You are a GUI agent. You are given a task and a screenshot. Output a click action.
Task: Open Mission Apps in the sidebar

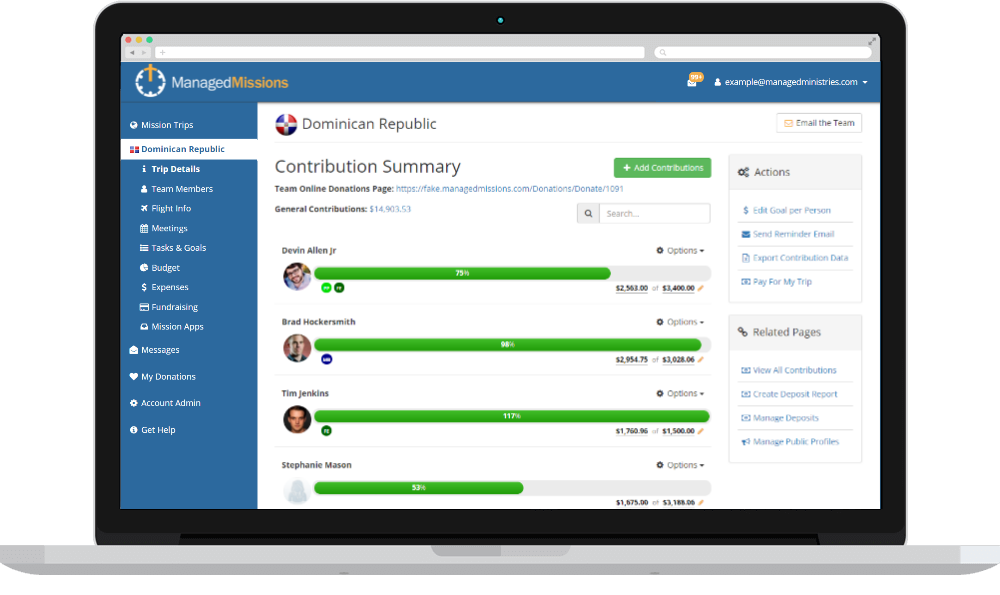[172, 327]
